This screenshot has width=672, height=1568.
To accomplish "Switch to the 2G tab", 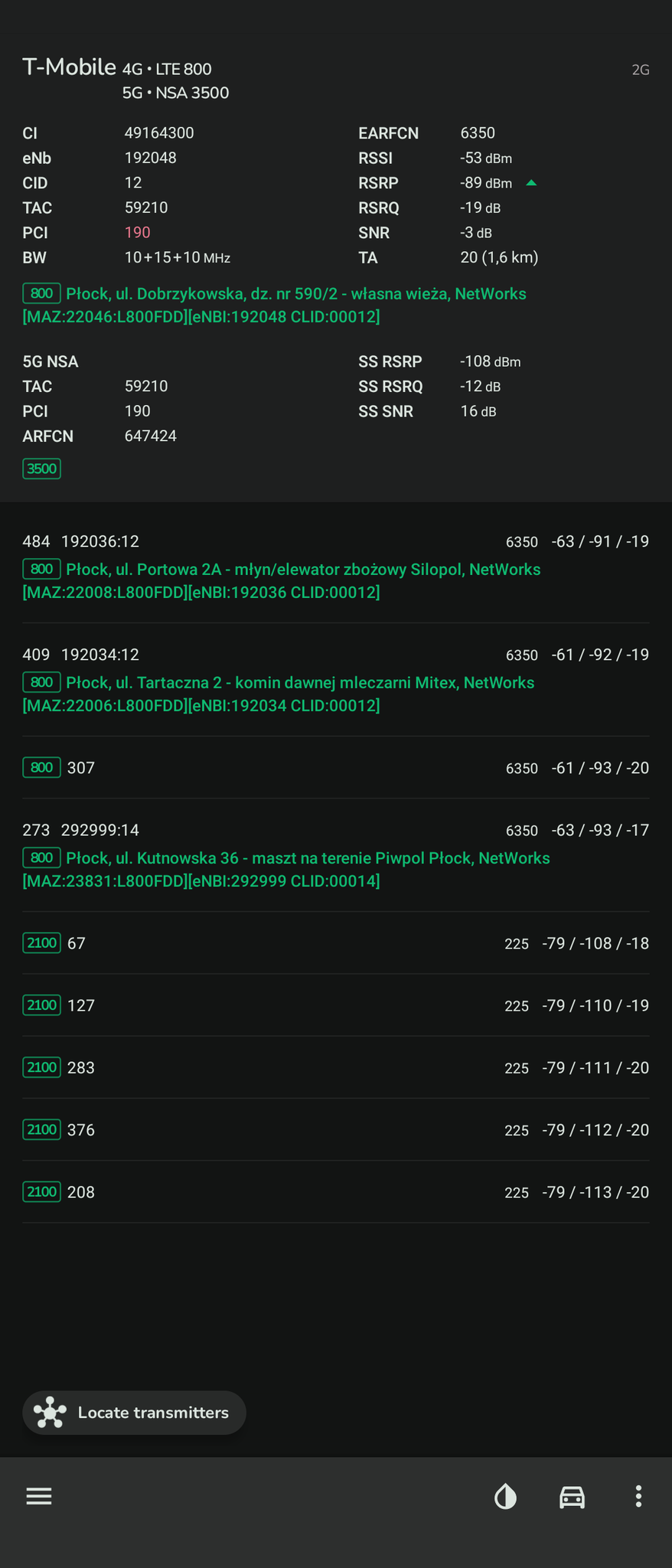I will [x=640, y=70].
